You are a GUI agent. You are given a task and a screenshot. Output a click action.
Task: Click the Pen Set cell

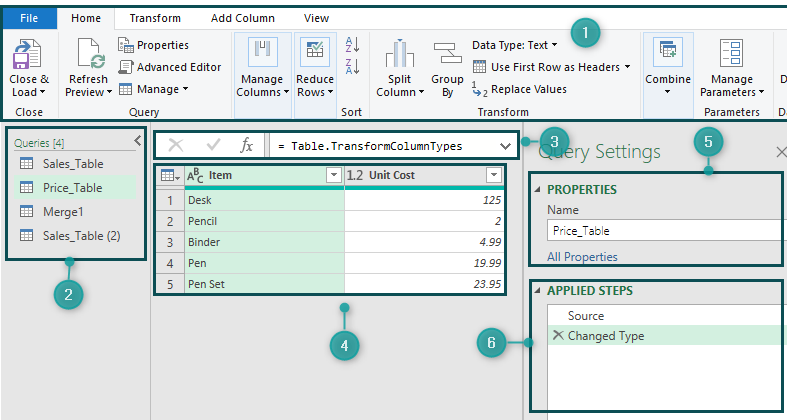click(265, 284)
